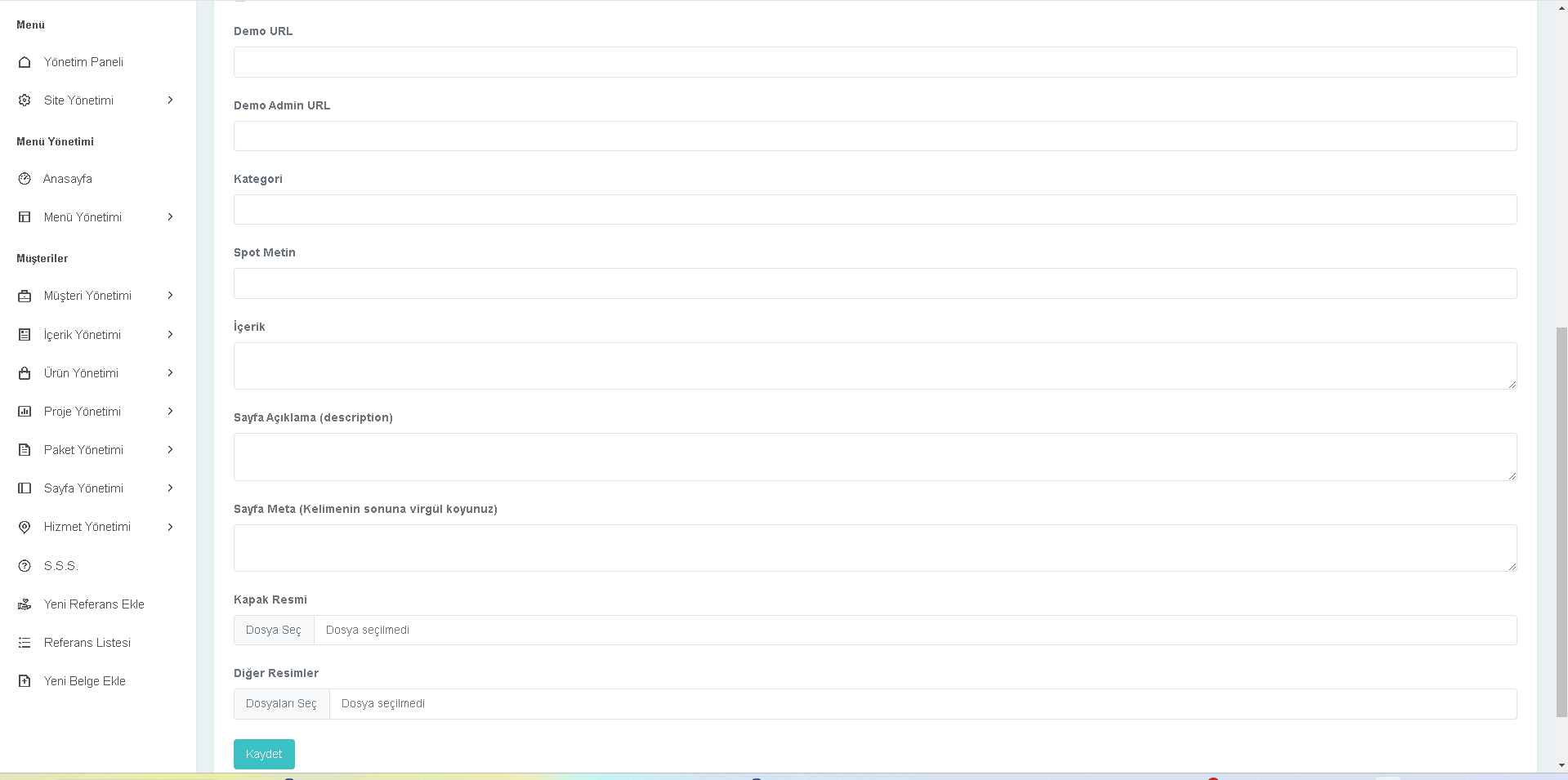Expand Paket Yönetimi submenu chevron

click(170, 450)
